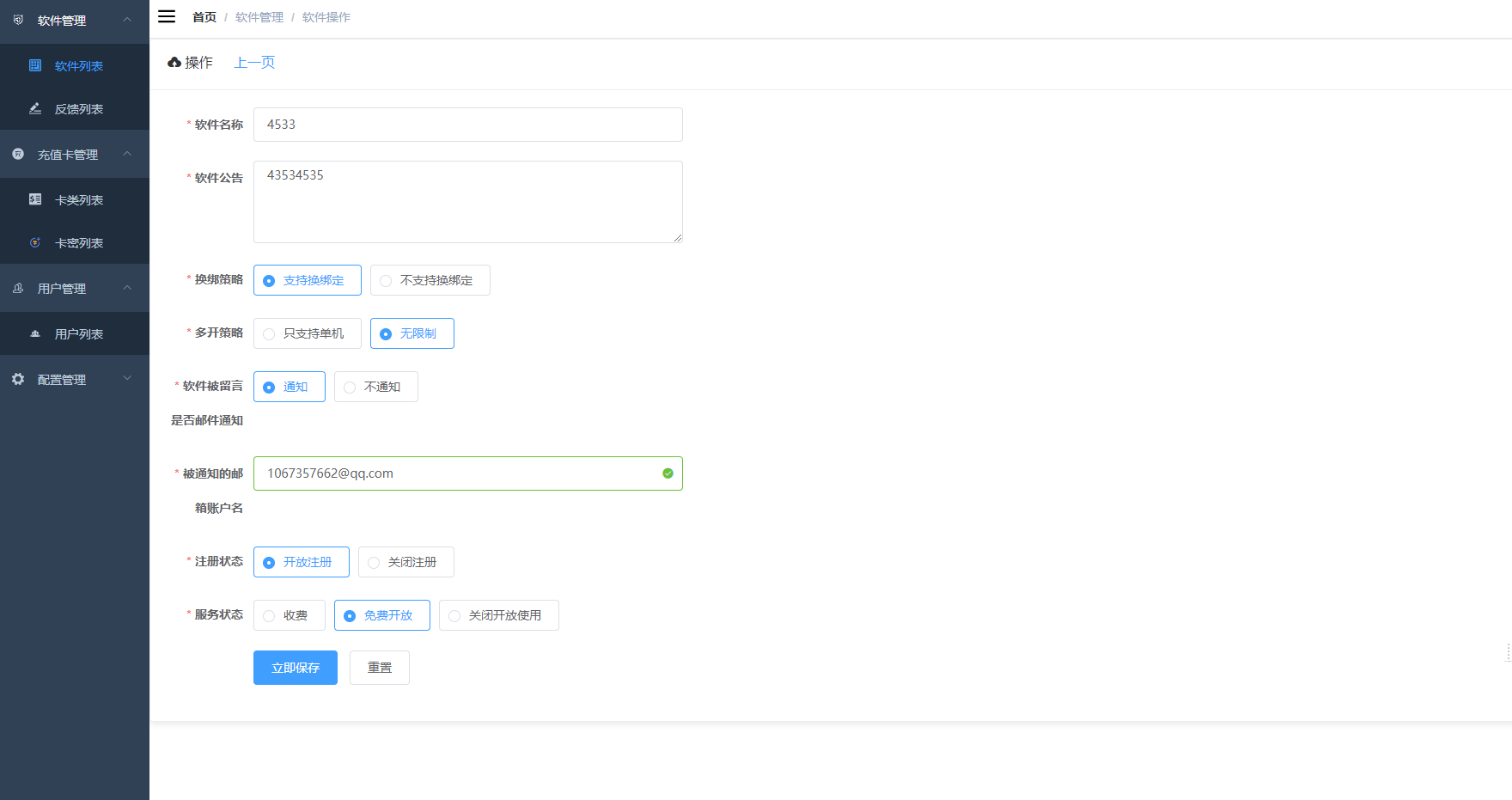The width and height of the screenshot is (1512, 800).
Task: Click the 配置管理 gear icon
Action: point(17,378)
